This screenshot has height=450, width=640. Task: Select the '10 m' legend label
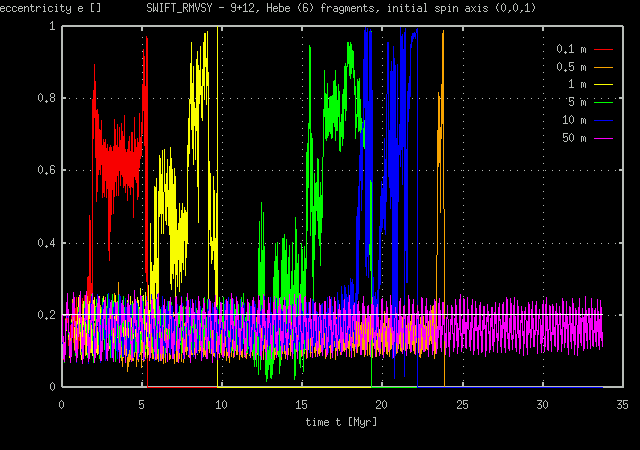[574, 120]
